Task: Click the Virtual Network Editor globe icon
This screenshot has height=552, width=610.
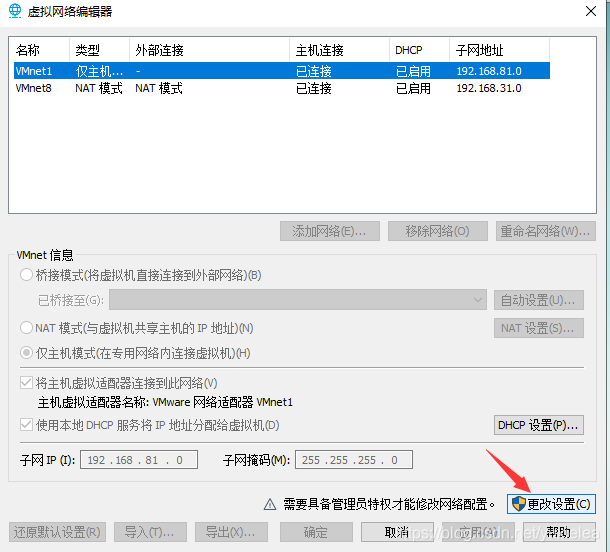Action: [x=15, y=11]
